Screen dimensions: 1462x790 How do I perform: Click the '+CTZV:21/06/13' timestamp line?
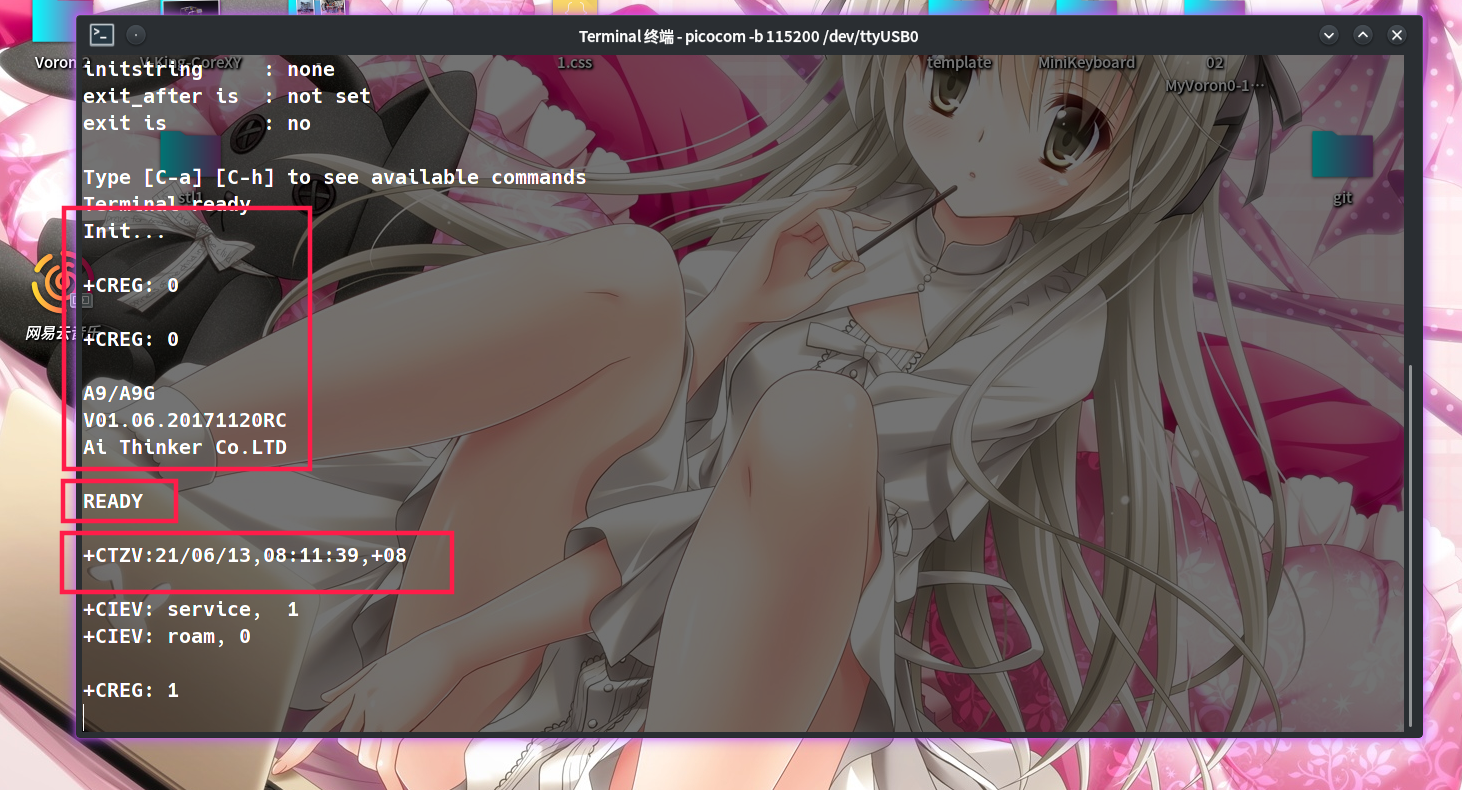[x=245, y=555]
